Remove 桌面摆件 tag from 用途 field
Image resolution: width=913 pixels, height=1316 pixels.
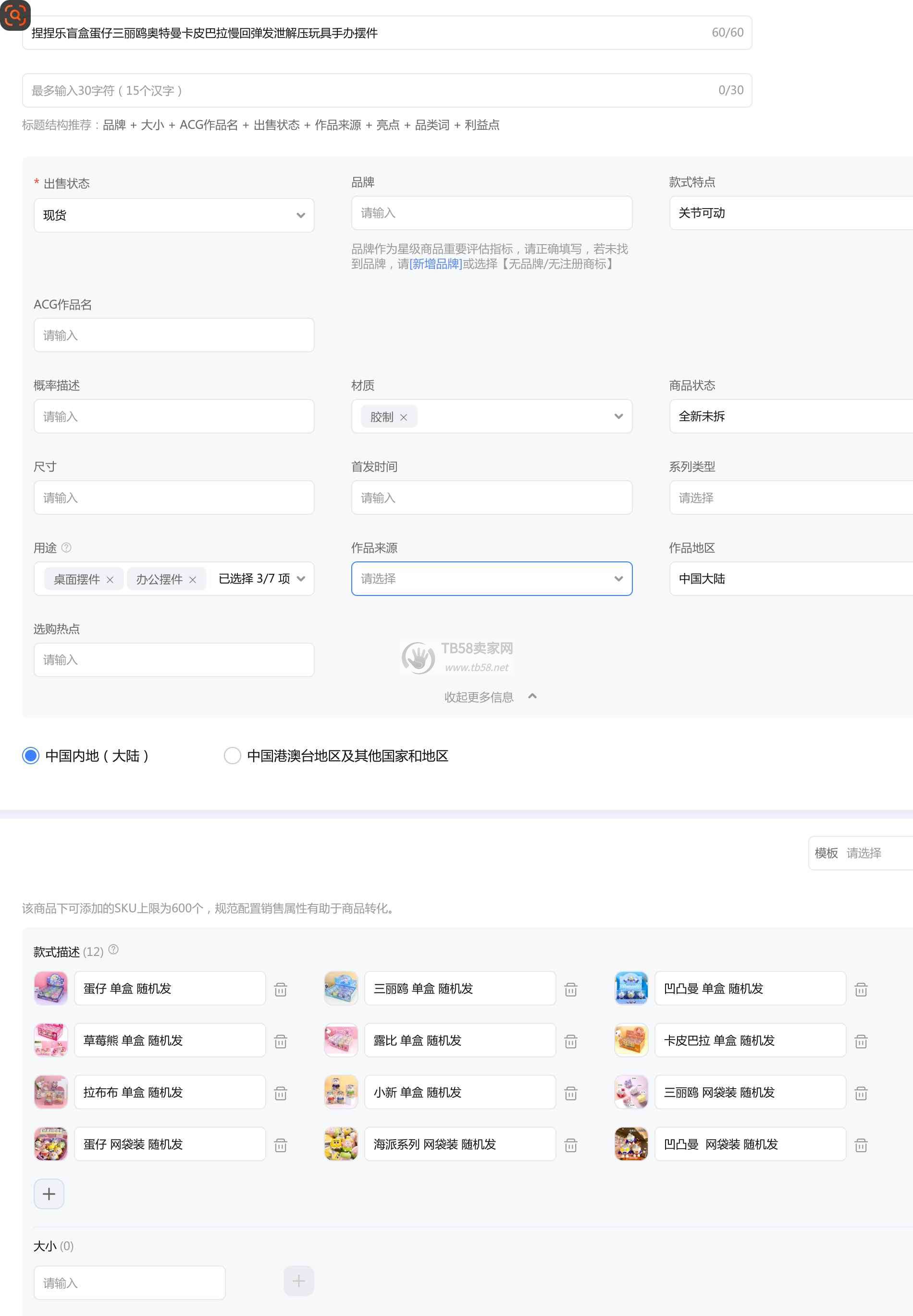pos(110,580)
